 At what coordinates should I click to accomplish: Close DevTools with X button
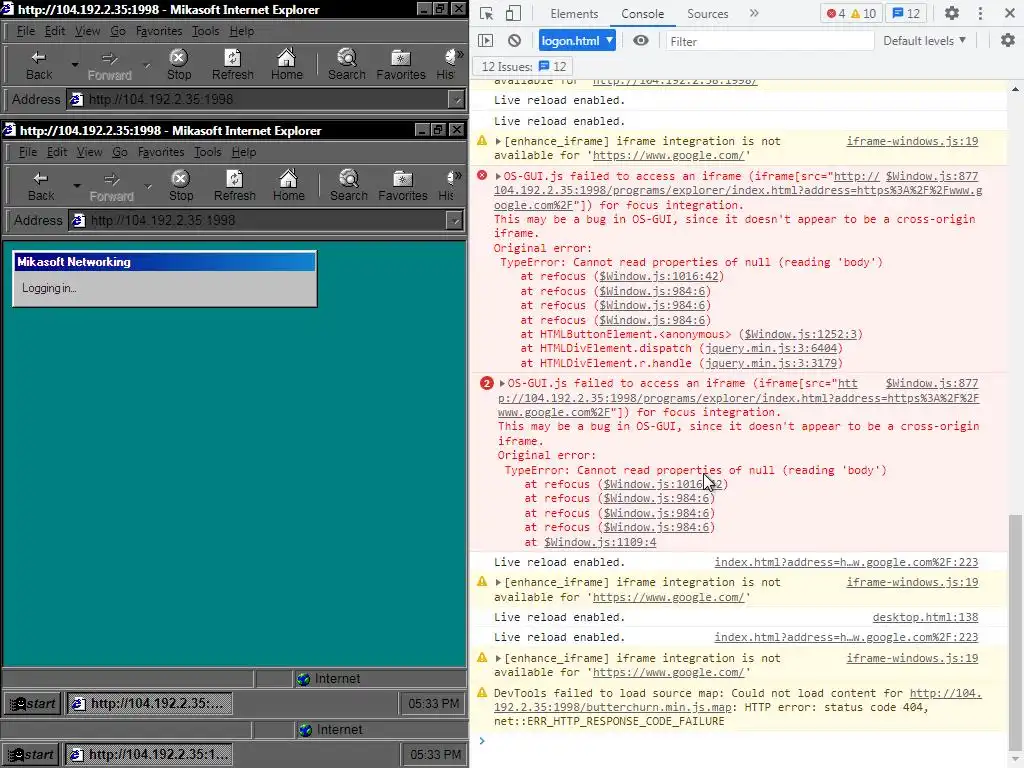tap(1009, 13)
